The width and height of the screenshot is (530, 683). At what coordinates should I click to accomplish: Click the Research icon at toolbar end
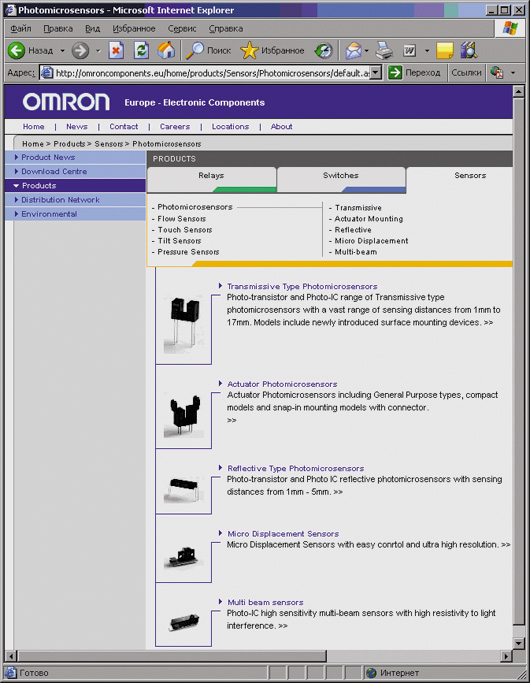469,51
